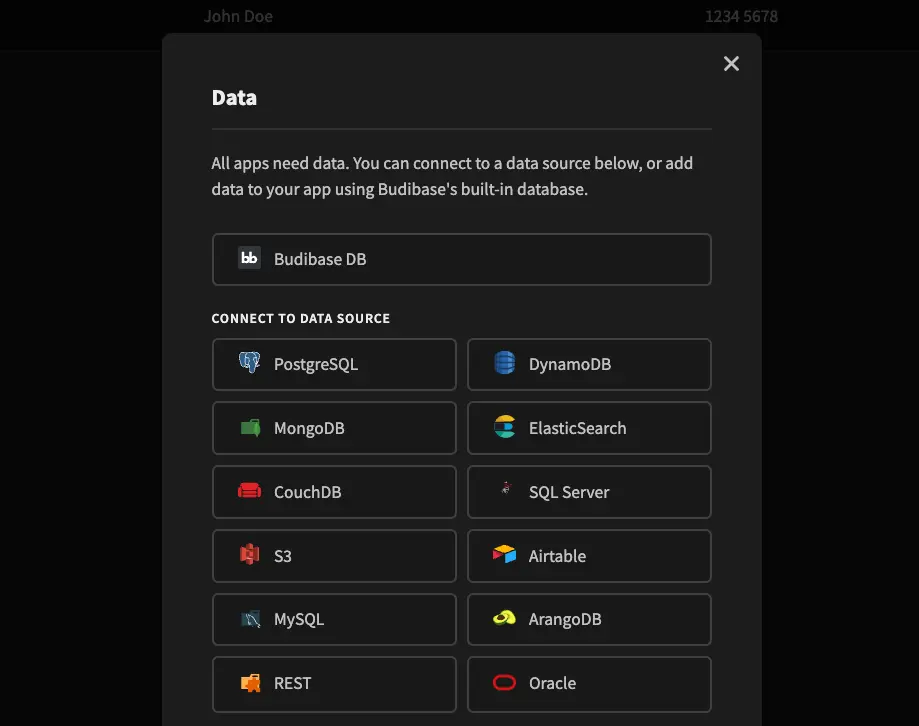Select the S3 data source label
919x726 pixels.
[x=283, y=556]
